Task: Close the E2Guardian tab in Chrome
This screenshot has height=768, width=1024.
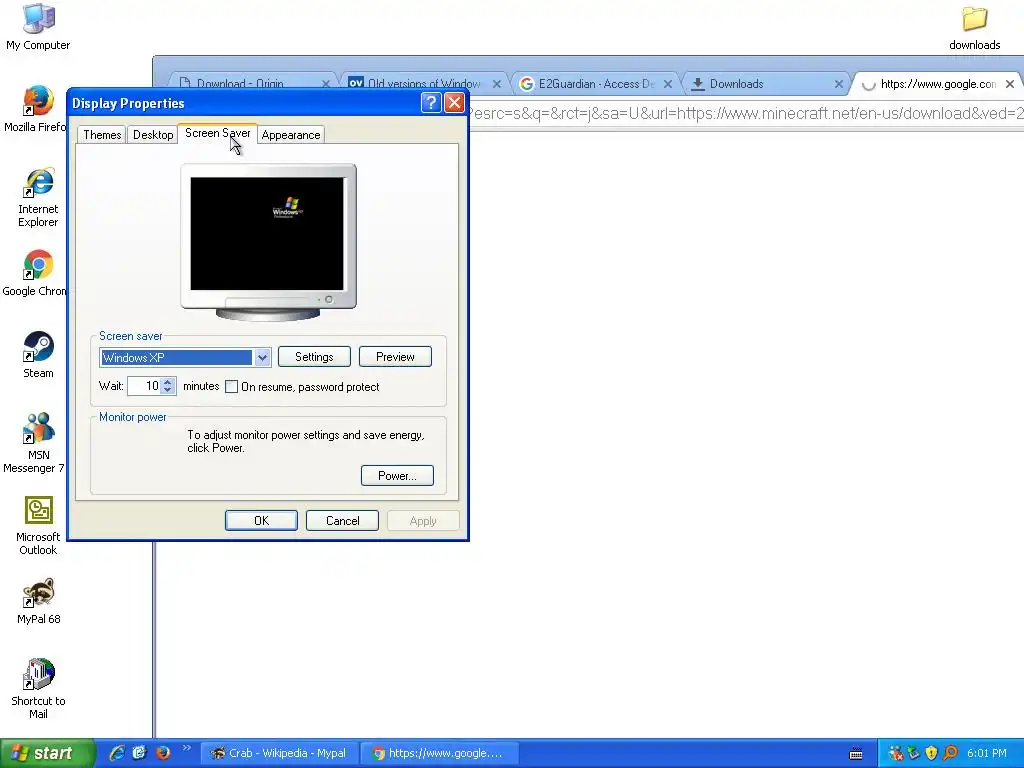Action: click(667, 84)
